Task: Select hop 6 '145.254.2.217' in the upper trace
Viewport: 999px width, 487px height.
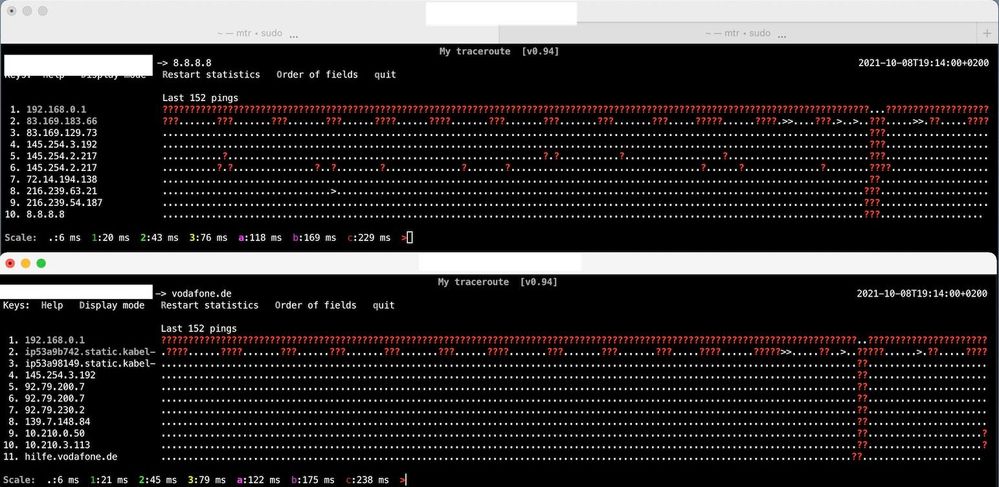Action: tap(62, 168)
